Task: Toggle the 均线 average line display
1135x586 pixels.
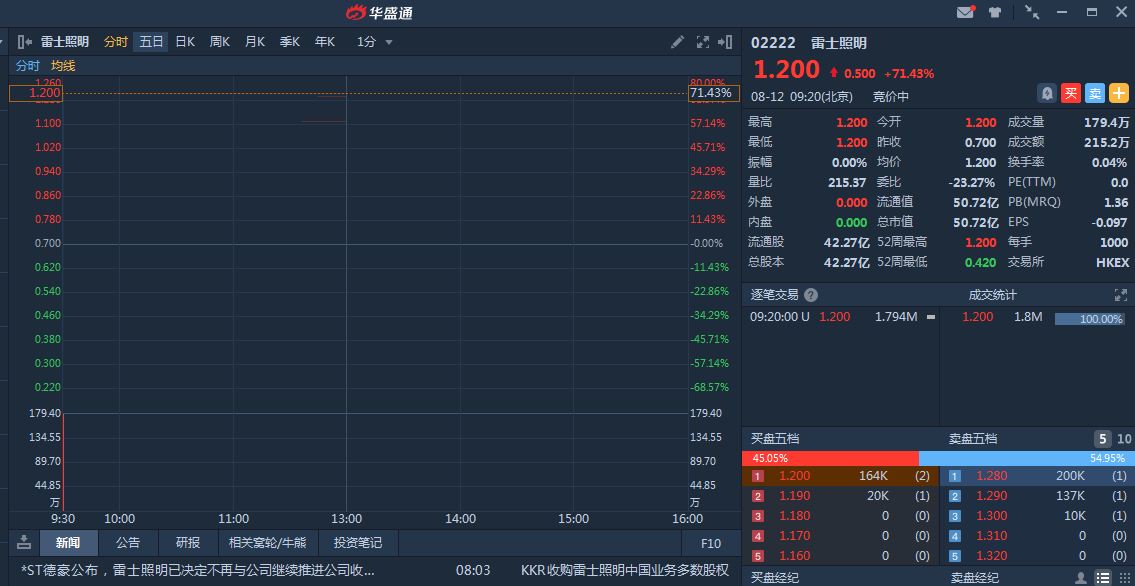Action: point(63,66)
